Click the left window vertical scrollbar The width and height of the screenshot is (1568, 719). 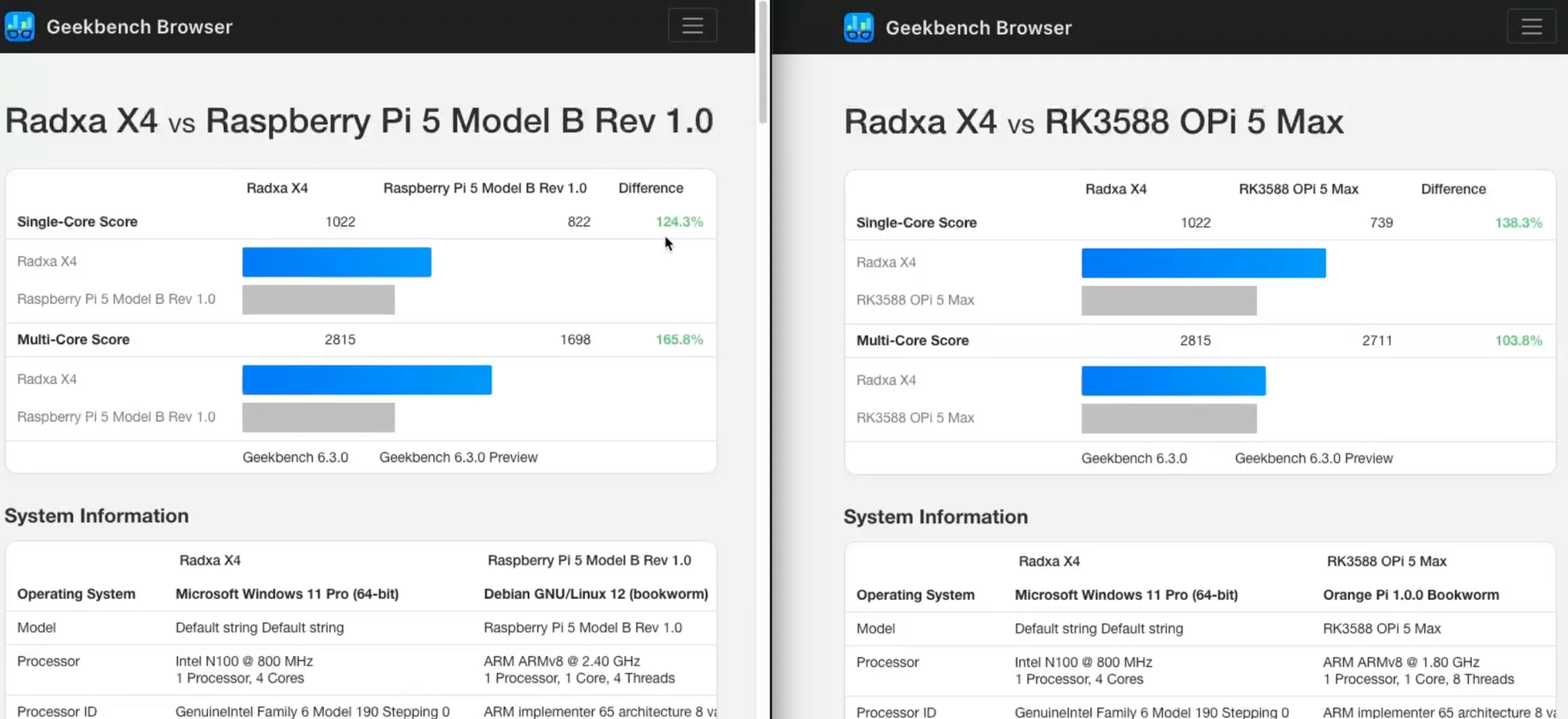[x=763, y=63]
